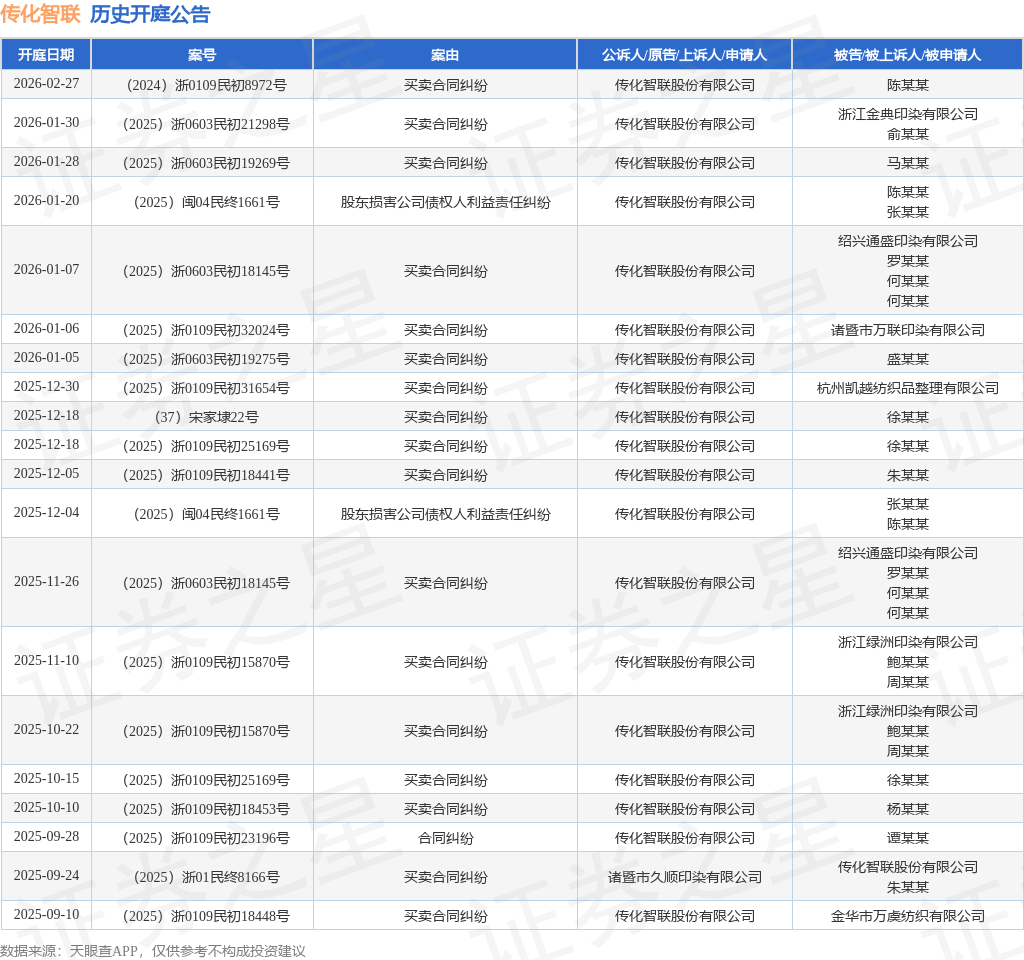1024x960 pixels.
Task: Click case number (2025)浙0603民初19275号
Action: click(206, 359)
